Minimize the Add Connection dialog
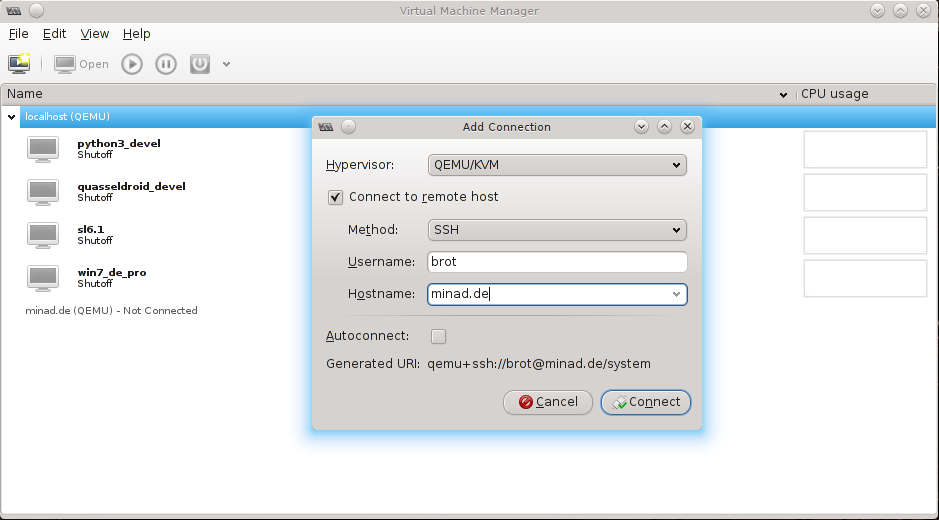The width and height of the screenshot is (939, 520). [x=641, y=126]
